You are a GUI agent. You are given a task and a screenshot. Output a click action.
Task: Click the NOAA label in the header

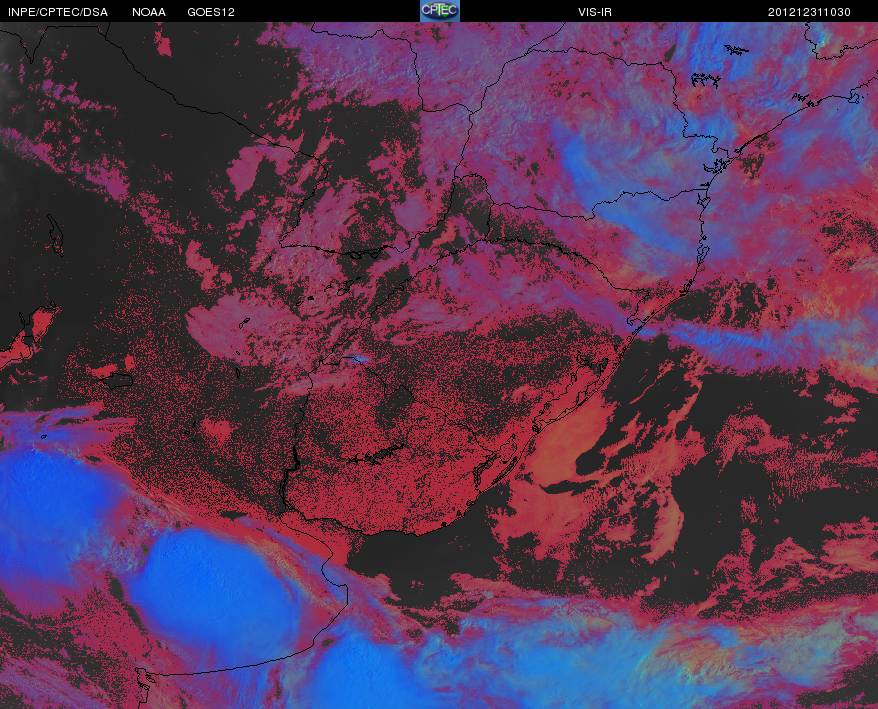tap(149, 12)
